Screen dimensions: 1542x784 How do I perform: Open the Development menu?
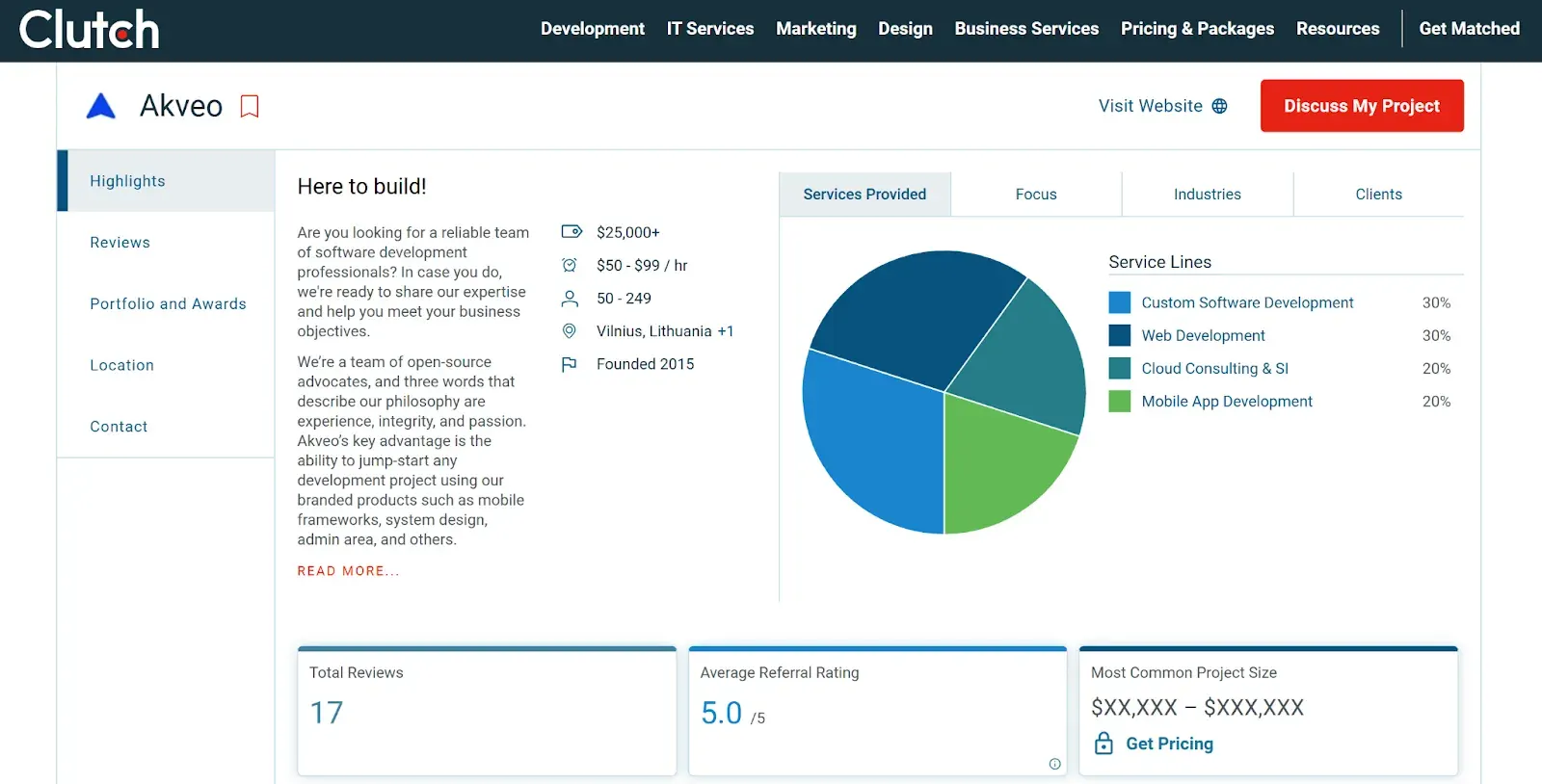tap(593, 29)
